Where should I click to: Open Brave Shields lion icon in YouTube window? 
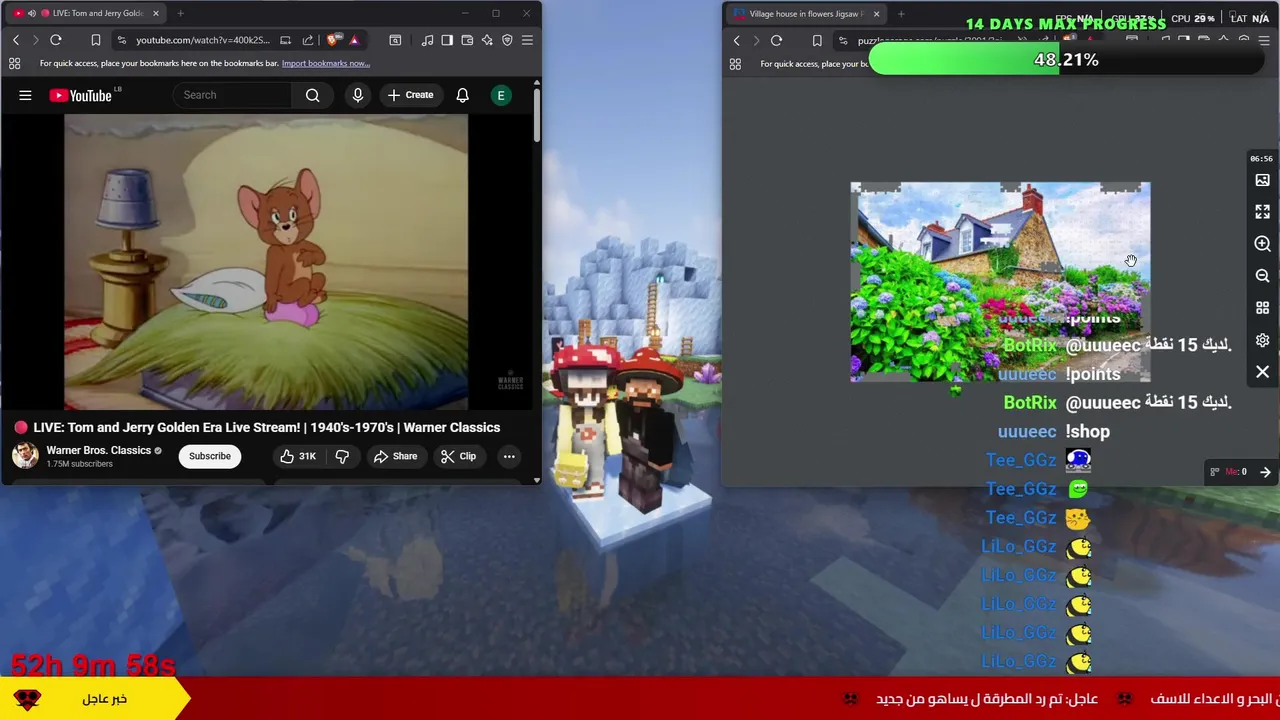[333, 40]
